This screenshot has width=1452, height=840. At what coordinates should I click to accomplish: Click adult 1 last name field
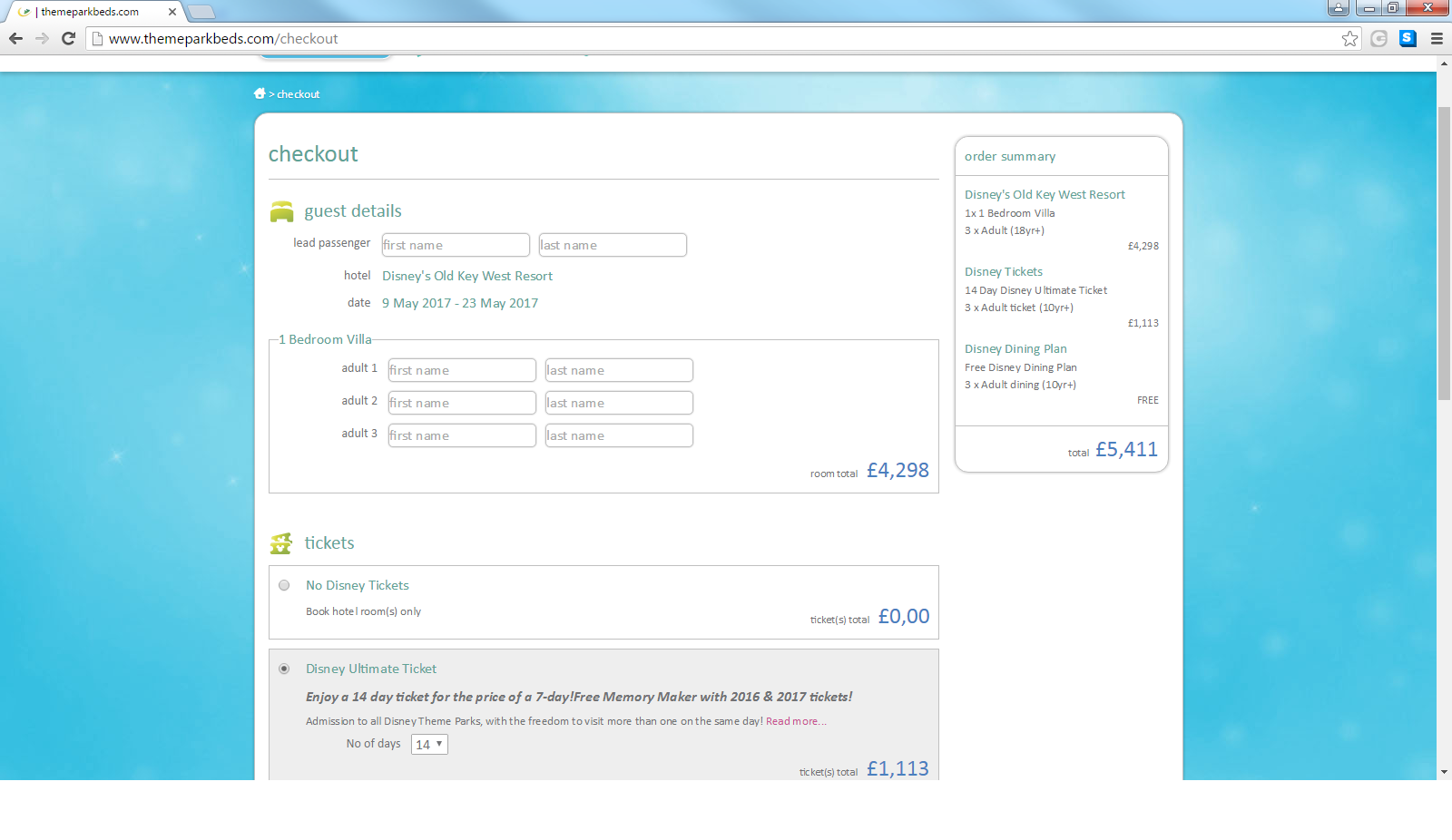(x=619, y=370)
